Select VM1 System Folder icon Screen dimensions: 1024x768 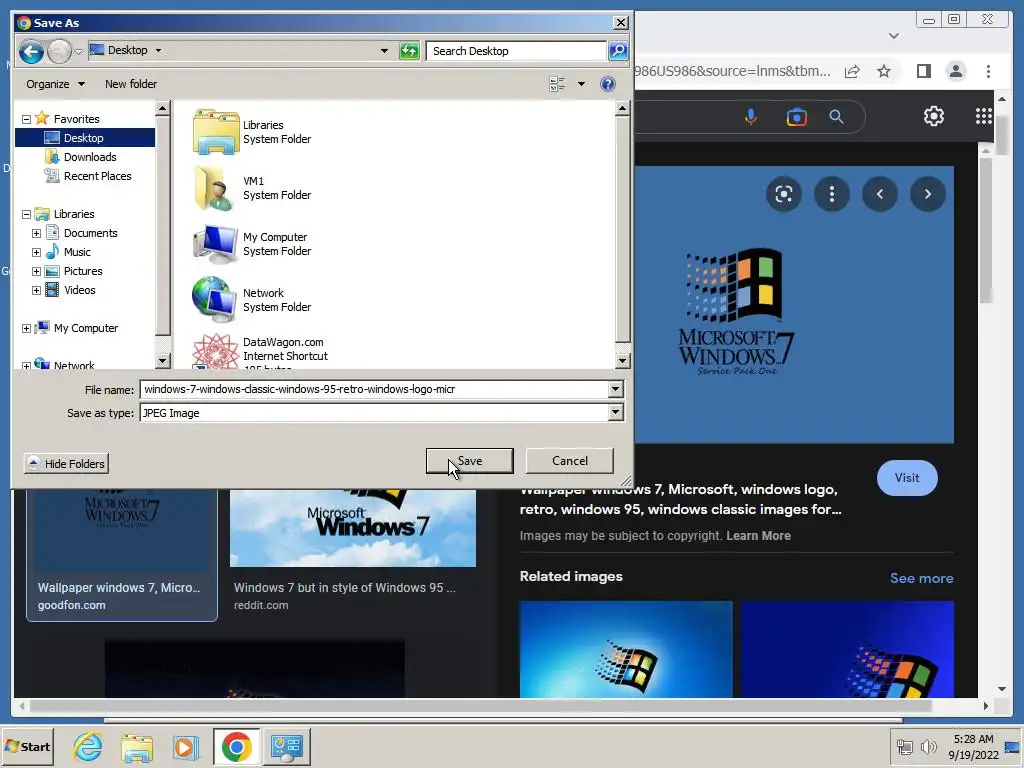pos(216,188)
